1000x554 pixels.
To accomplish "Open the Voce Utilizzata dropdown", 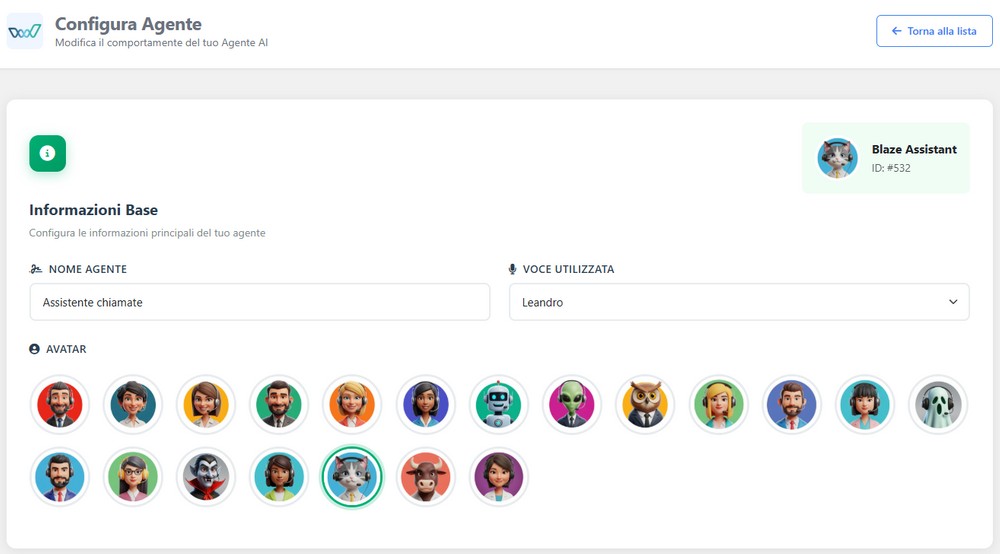I will [739, 302].
